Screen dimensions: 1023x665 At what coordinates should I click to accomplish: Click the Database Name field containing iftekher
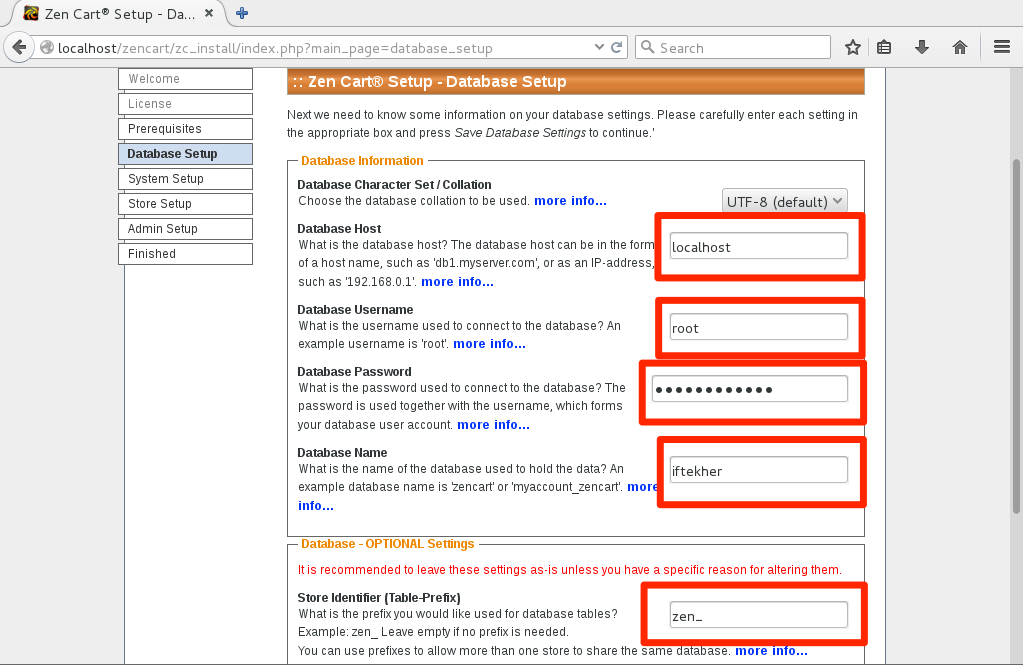(x=759, y=471)
